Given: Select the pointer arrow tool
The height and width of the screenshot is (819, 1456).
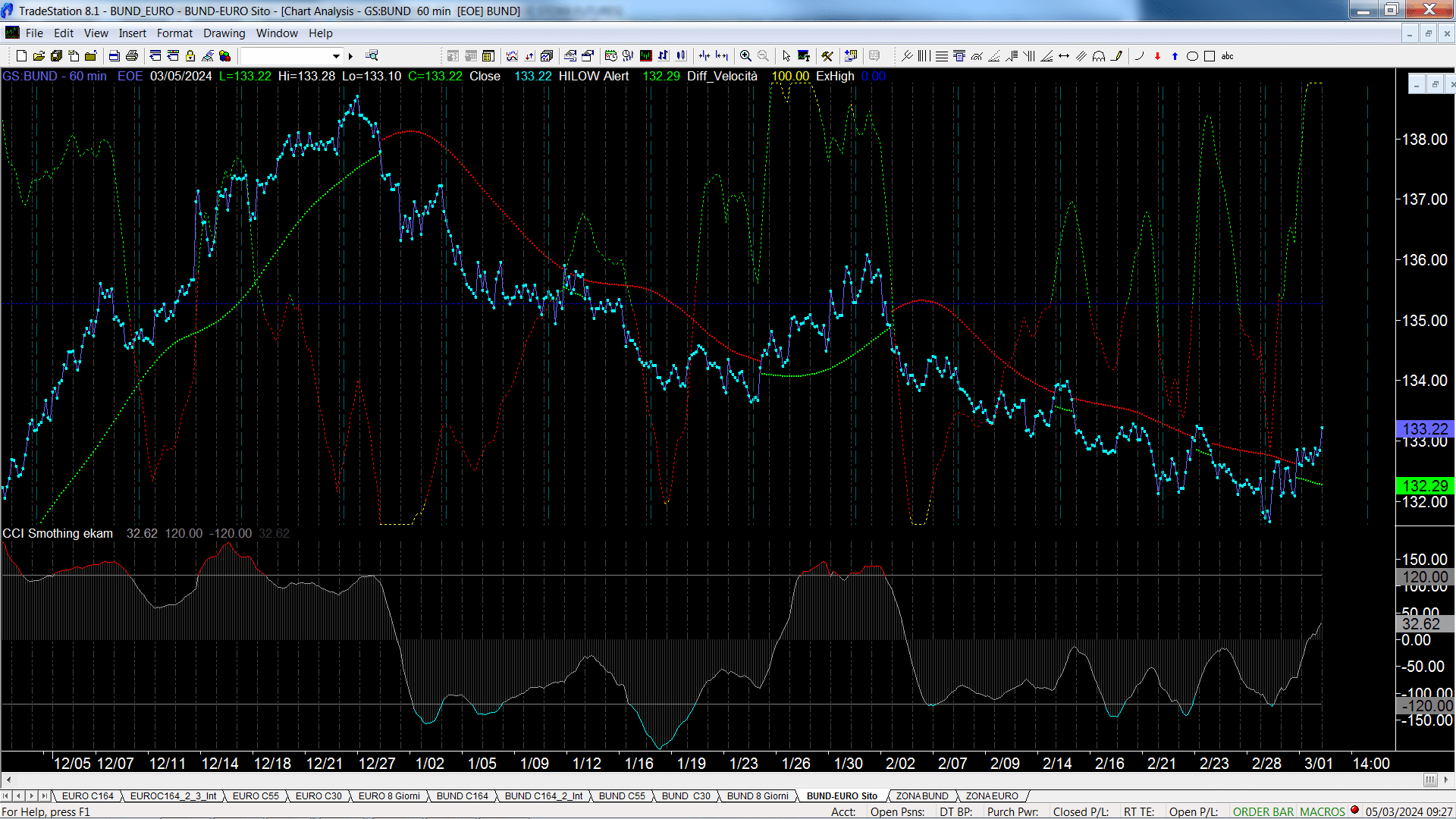Looking at the screenshot, I should pyautogui.click(x=786, y=55).
